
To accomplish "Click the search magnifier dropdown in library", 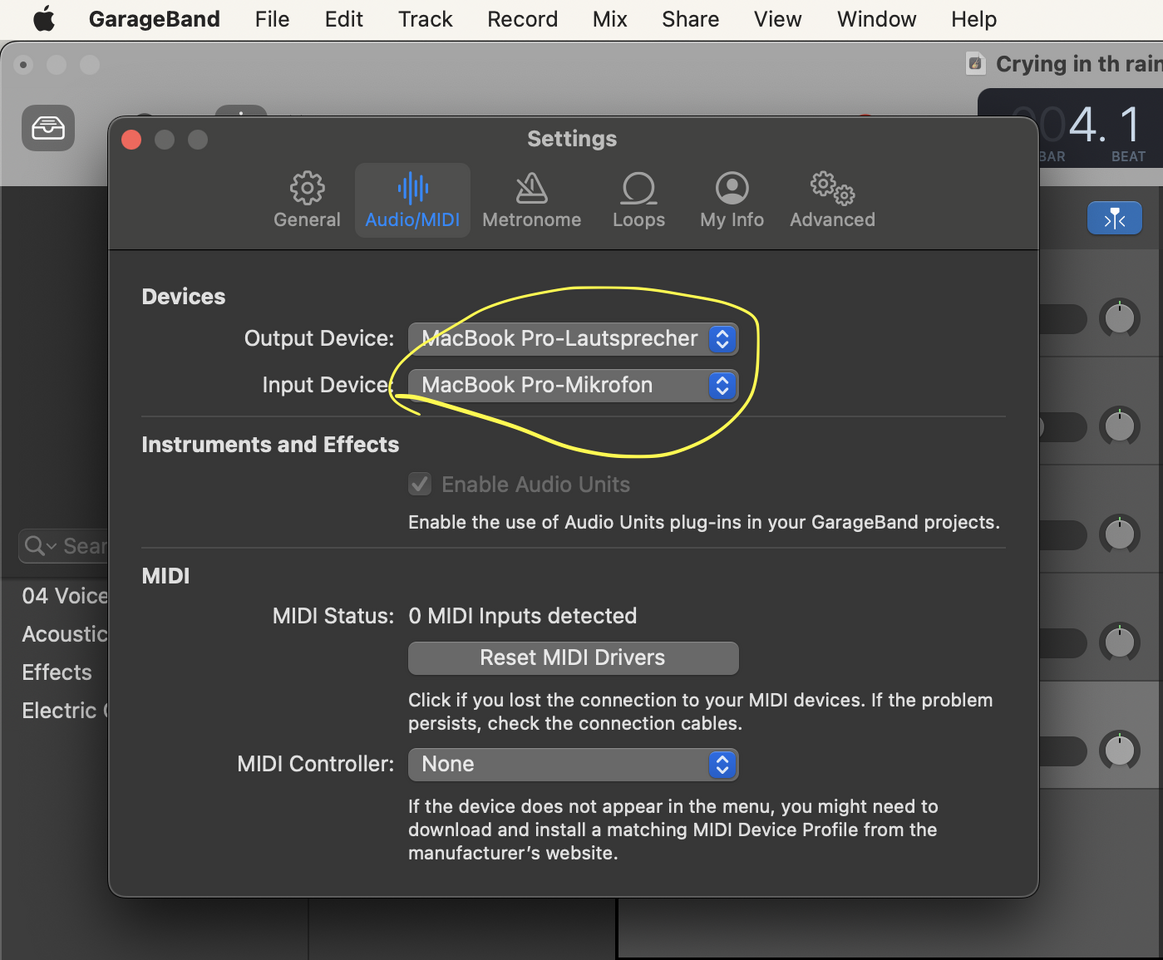I will (40, 547).
